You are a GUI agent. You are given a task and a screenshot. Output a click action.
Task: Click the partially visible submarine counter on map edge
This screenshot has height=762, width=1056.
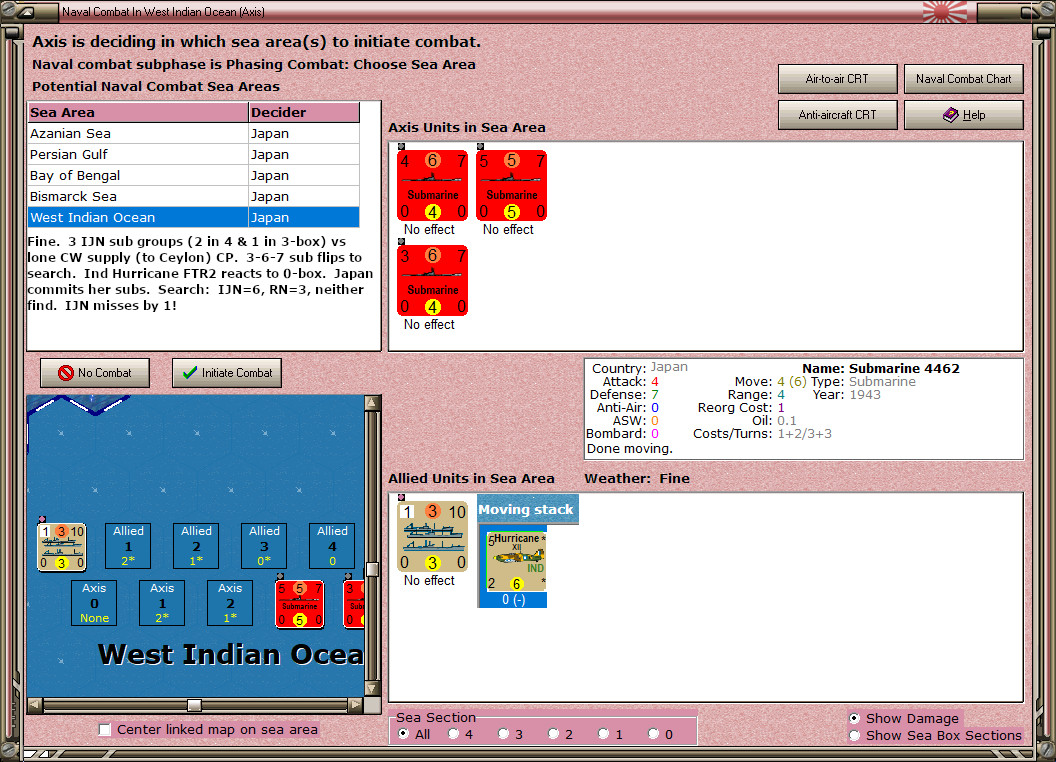tap(354, 604)
